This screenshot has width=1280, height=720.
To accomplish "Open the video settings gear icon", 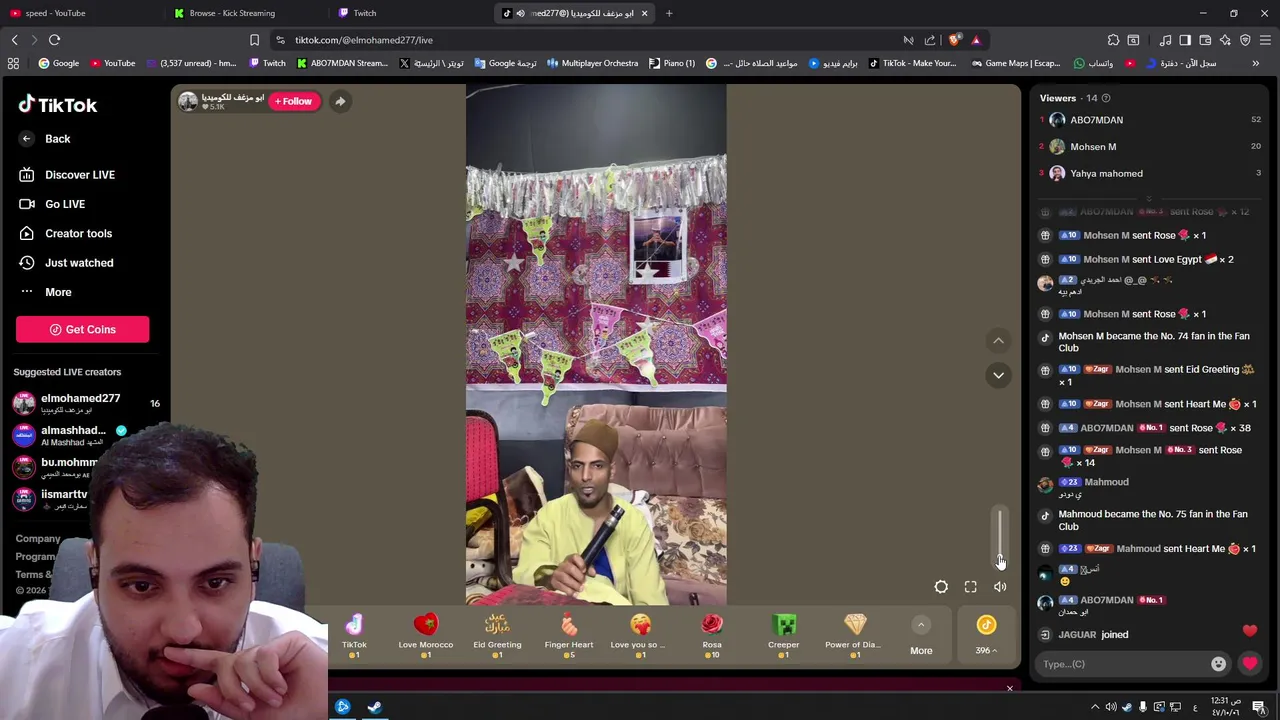I will click(941, 587).
